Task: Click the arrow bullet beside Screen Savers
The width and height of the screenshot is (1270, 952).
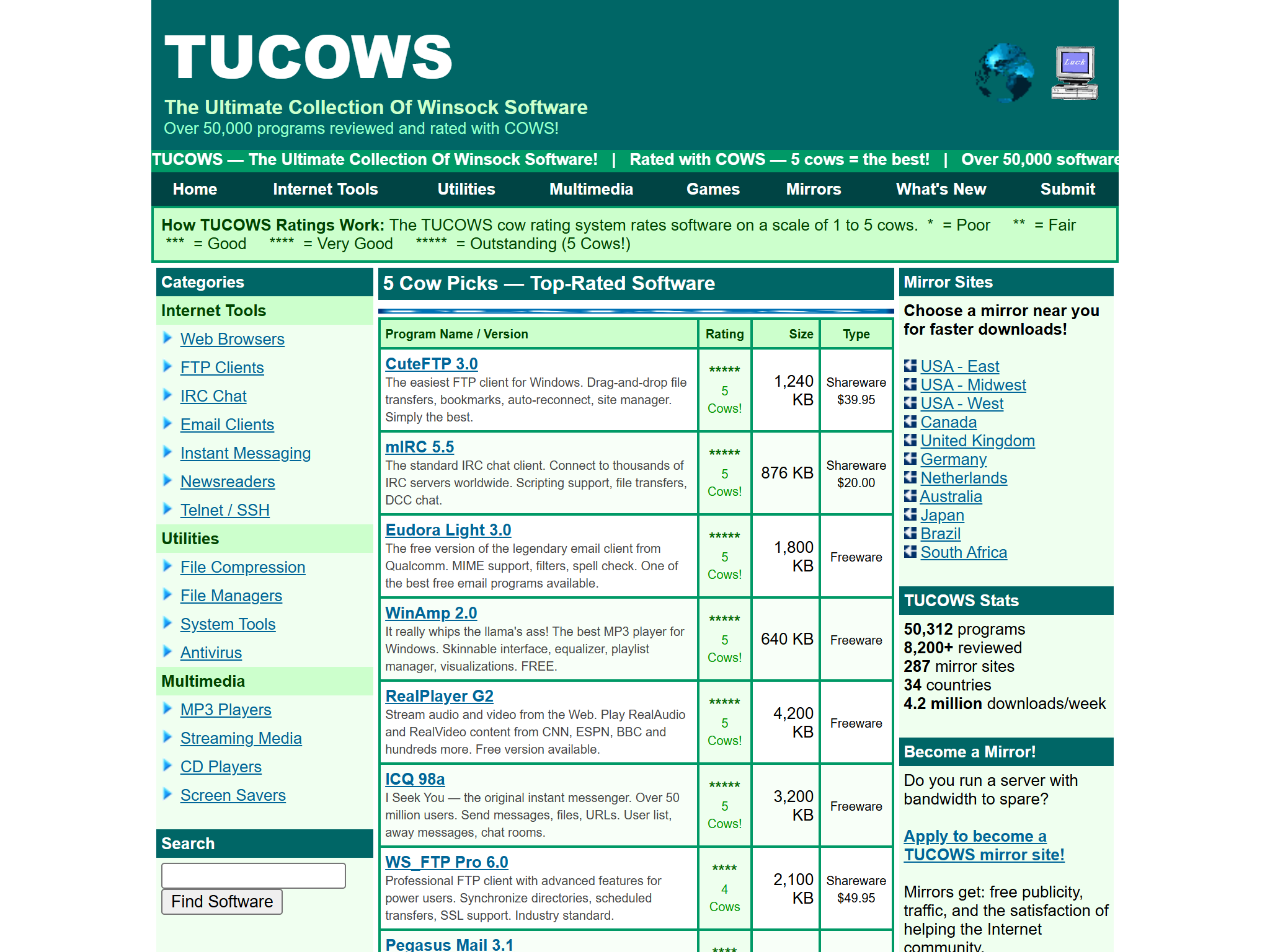Action: [x=167, y=795]
